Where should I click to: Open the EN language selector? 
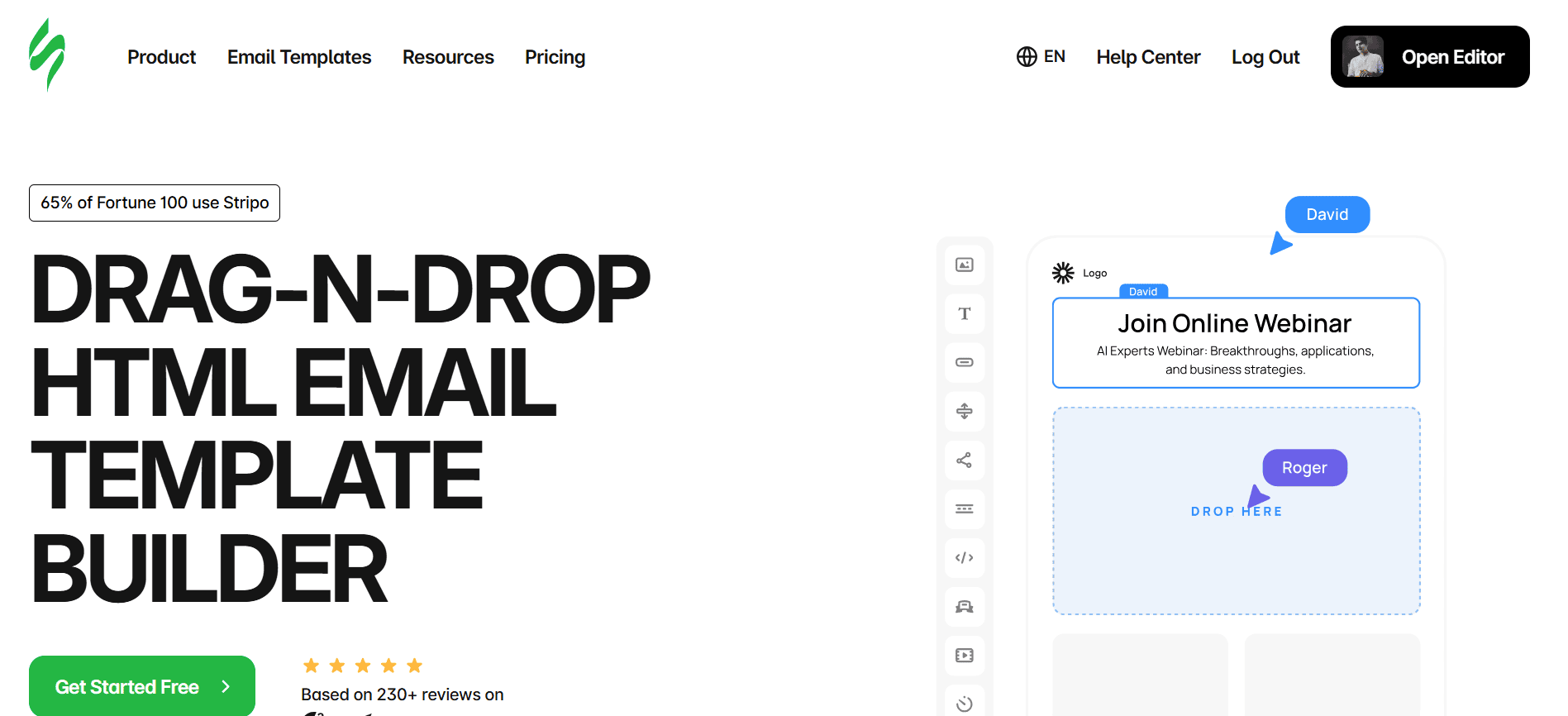(1041, 56)
